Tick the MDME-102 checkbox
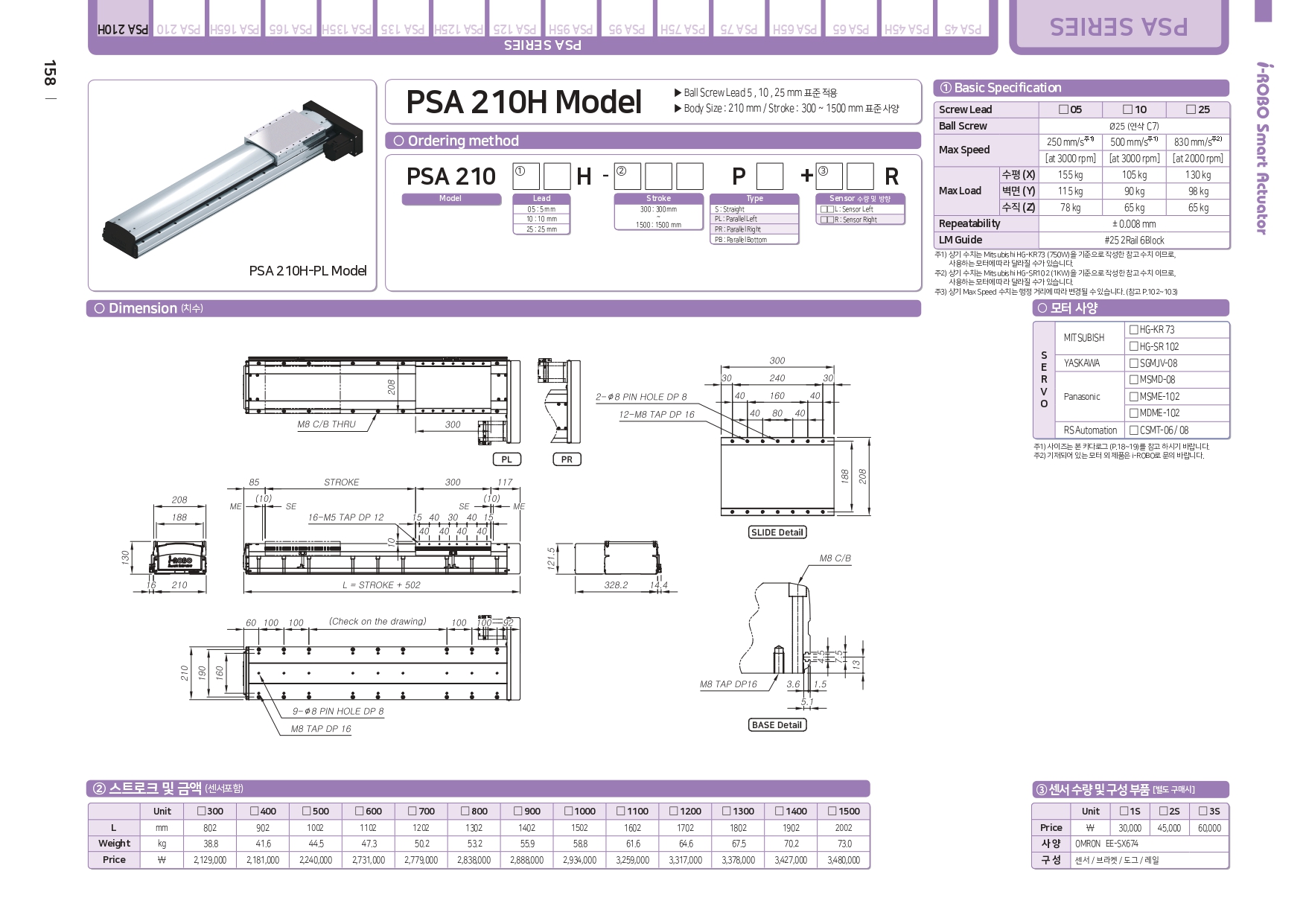Viewport: 1306px width, 924px height. 1134,413
